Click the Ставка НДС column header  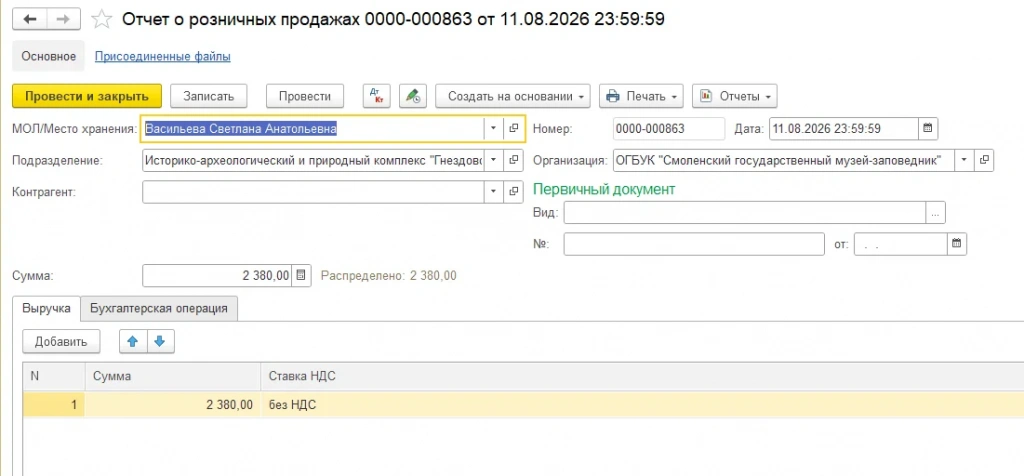click(x=643, y=376)
